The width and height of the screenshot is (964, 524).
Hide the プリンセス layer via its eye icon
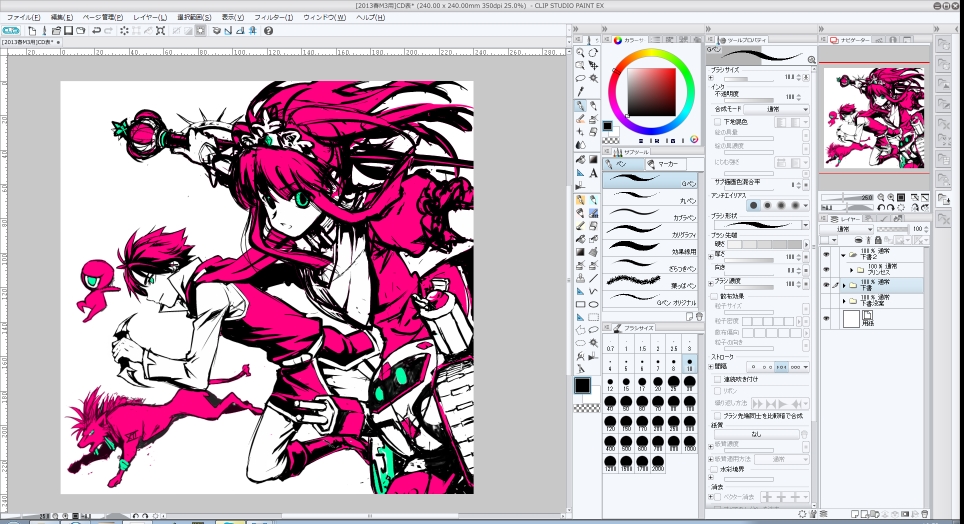coord(826,269)
